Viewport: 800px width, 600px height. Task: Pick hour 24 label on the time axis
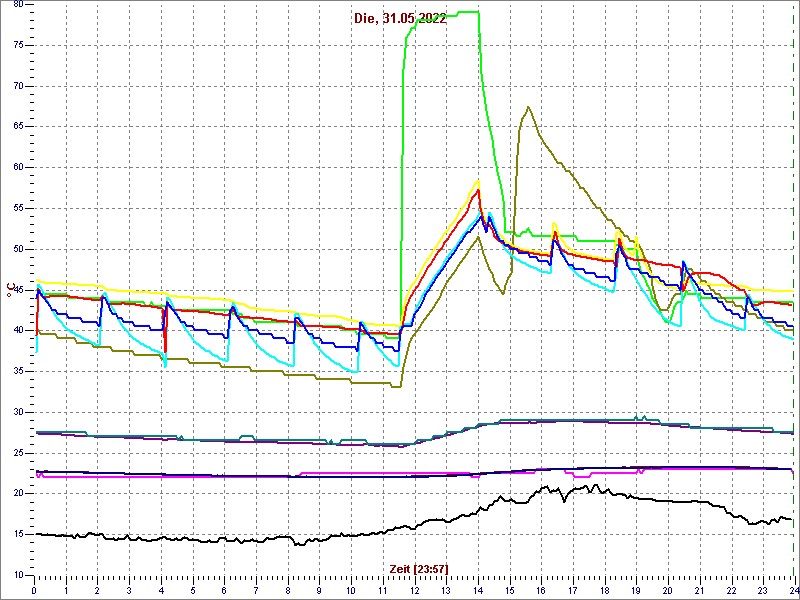(793, 591)
